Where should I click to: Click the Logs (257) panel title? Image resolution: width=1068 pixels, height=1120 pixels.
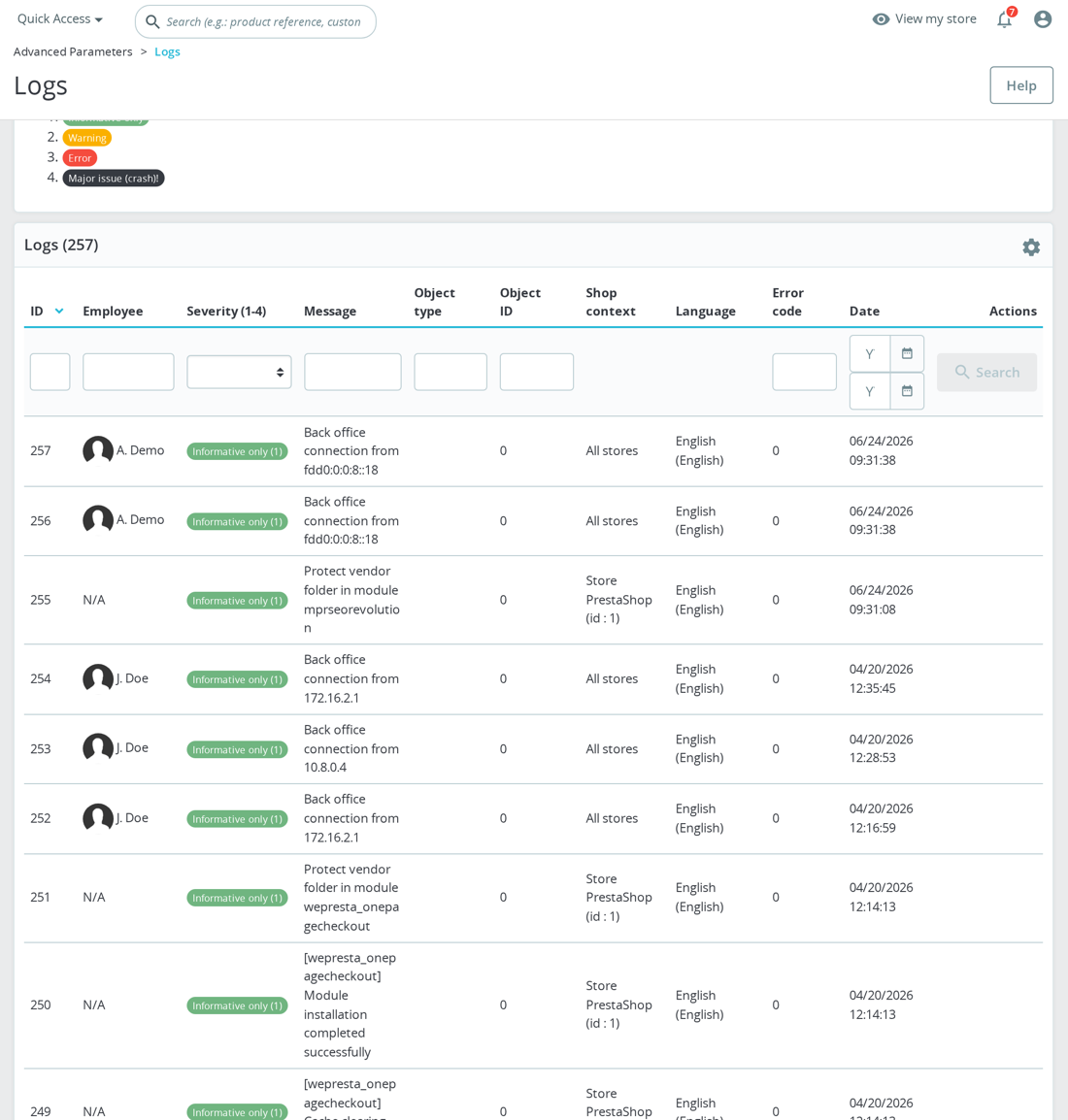coord(61,245)
